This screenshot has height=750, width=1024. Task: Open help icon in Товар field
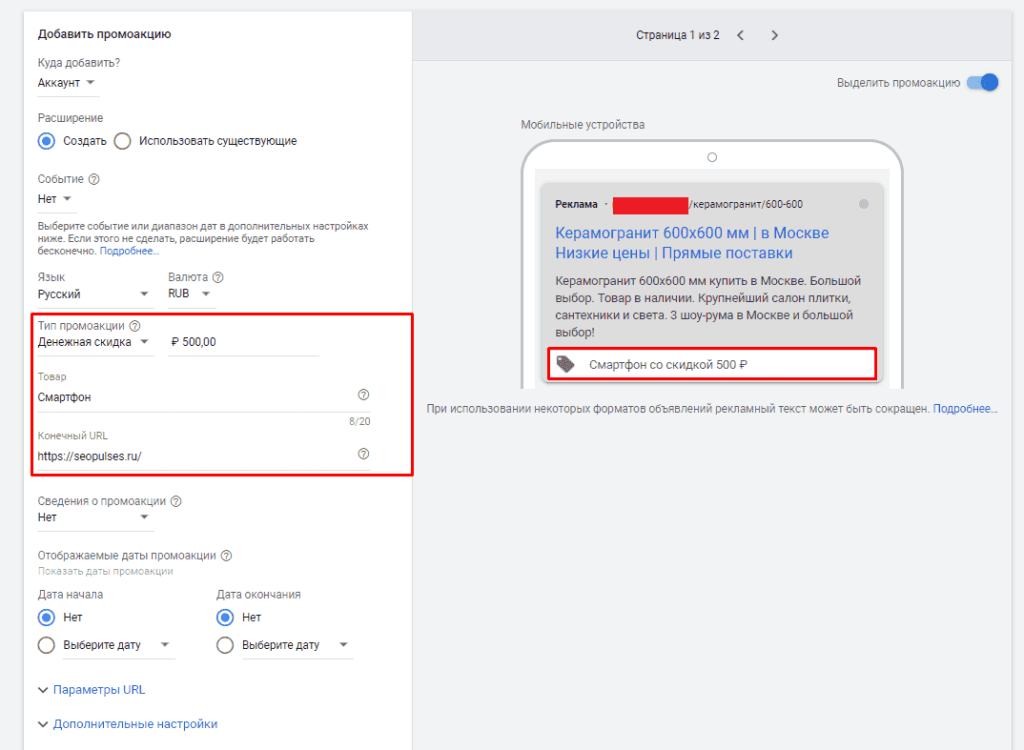[x=364, y=395]
